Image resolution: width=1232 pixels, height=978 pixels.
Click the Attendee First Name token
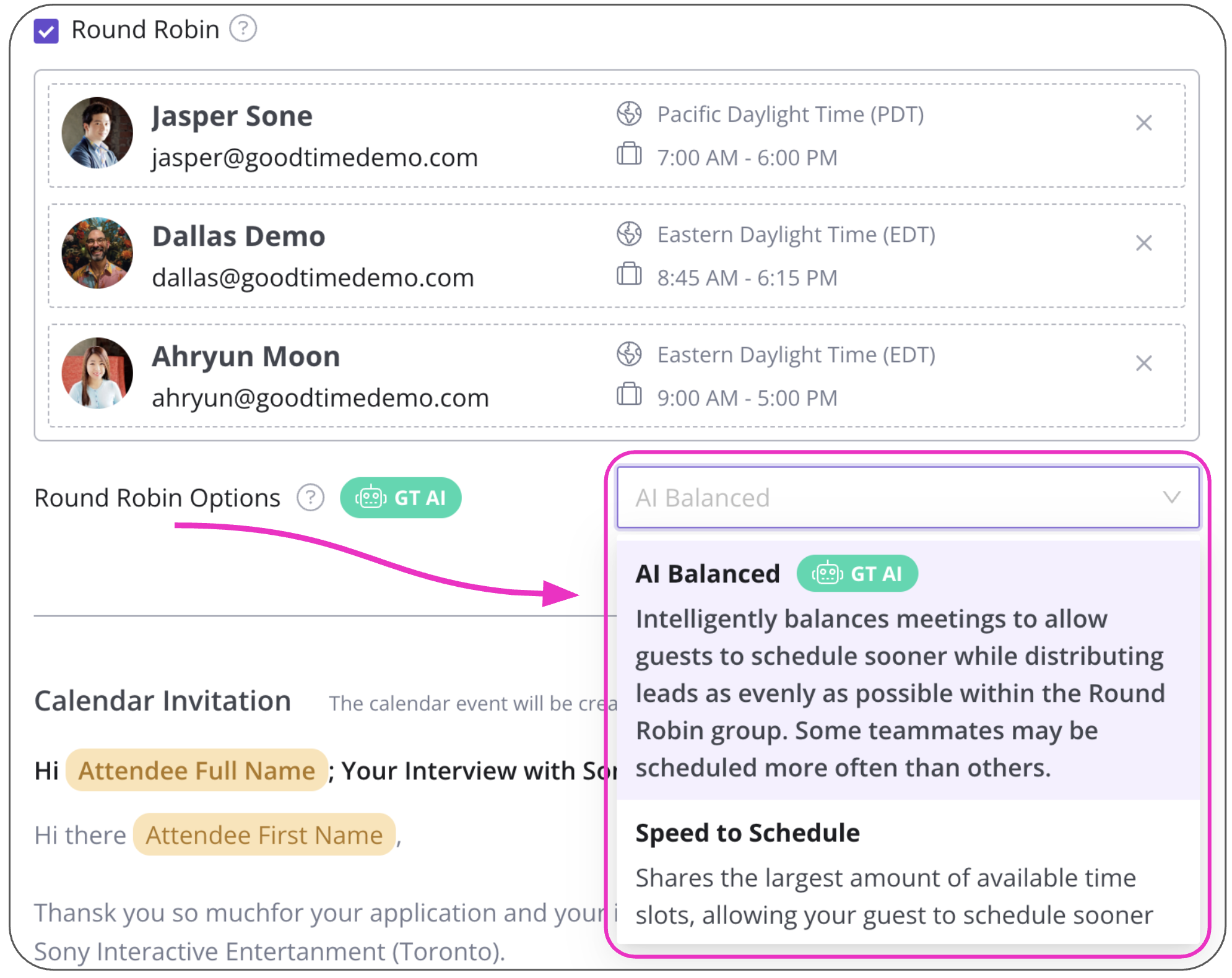point(264,835)
